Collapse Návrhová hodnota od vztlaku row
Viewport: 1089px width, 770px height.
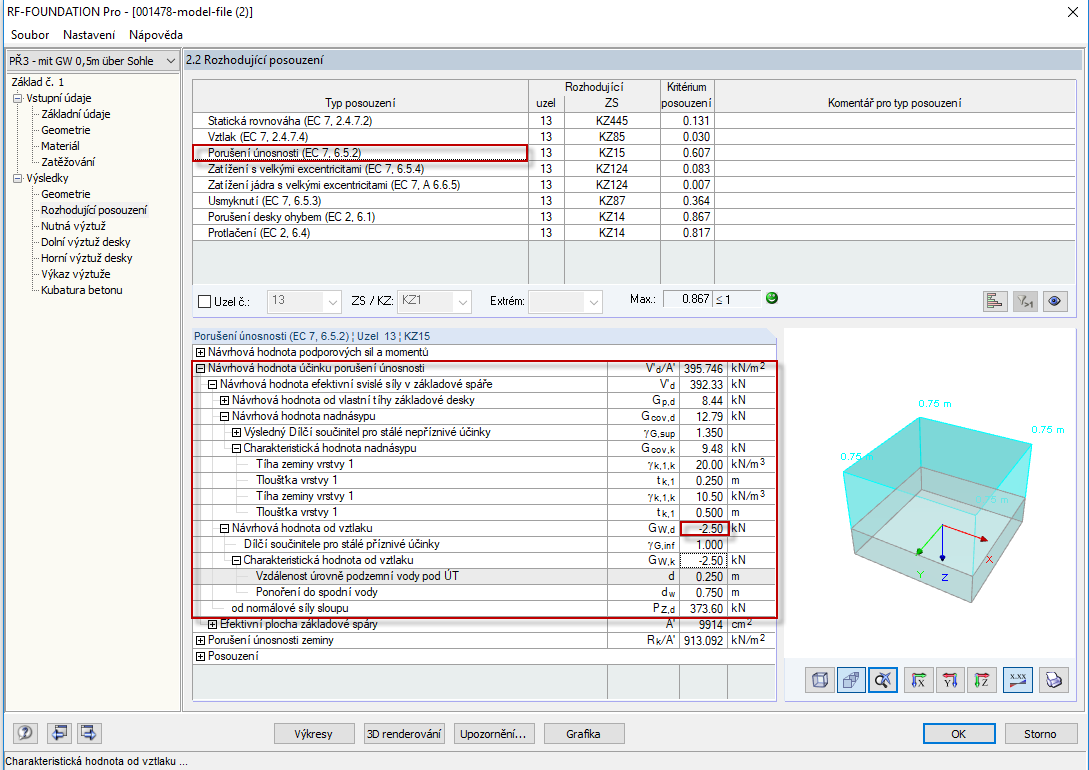pos(224,528)
